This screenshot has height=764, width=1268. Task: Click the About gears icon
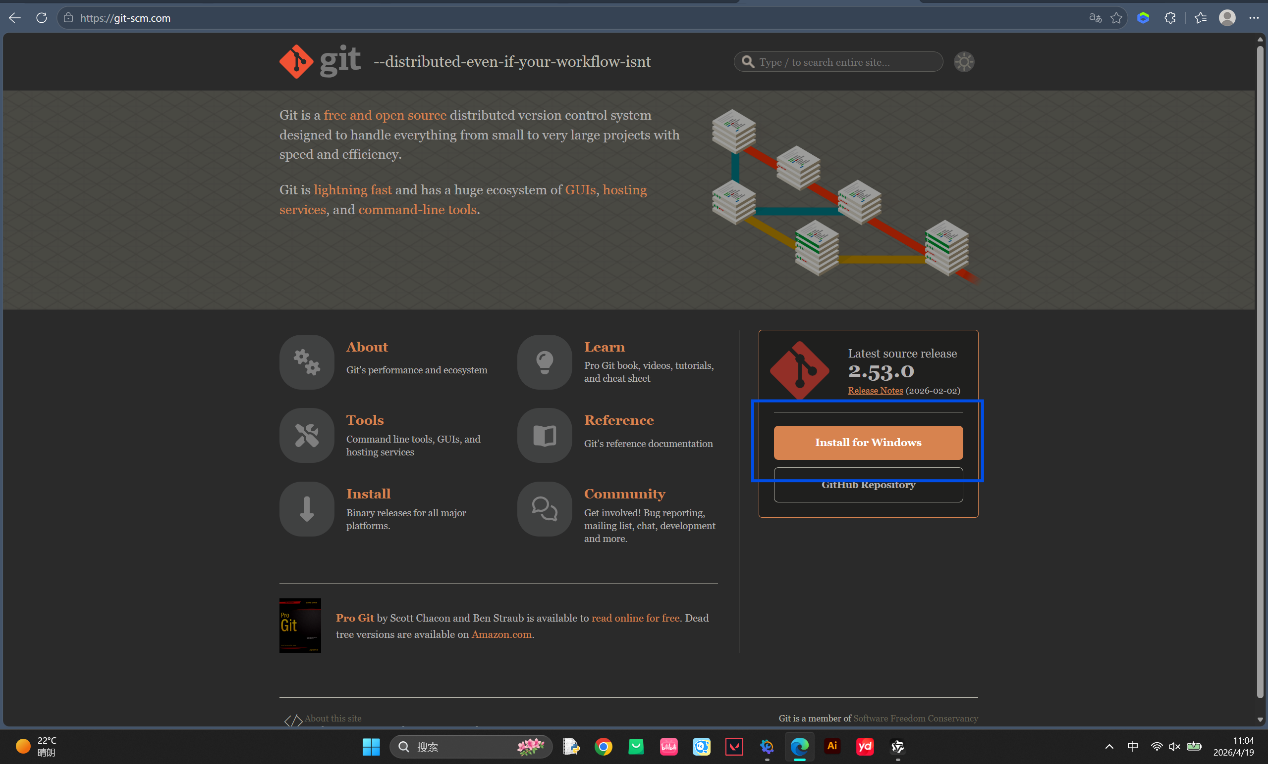[307, 362]
